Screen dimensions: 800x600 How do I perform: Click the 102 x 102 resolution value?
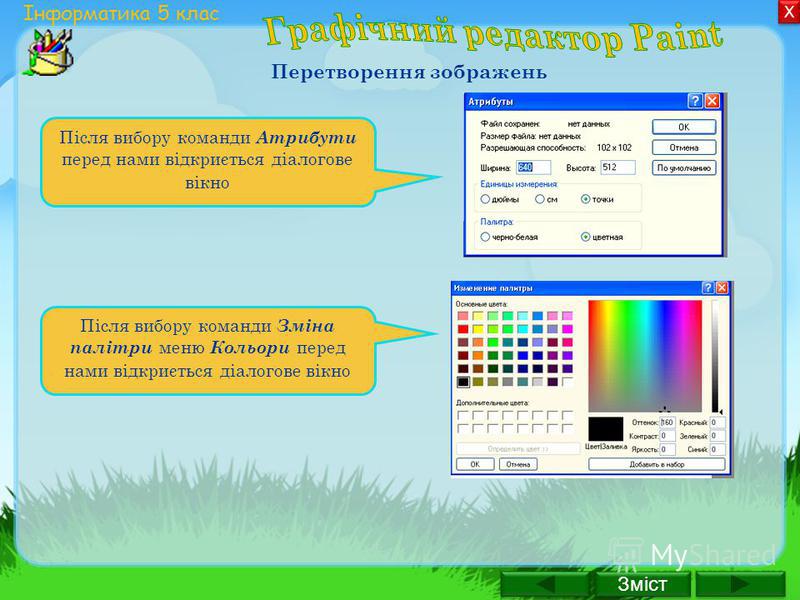[x=614, y=147]
